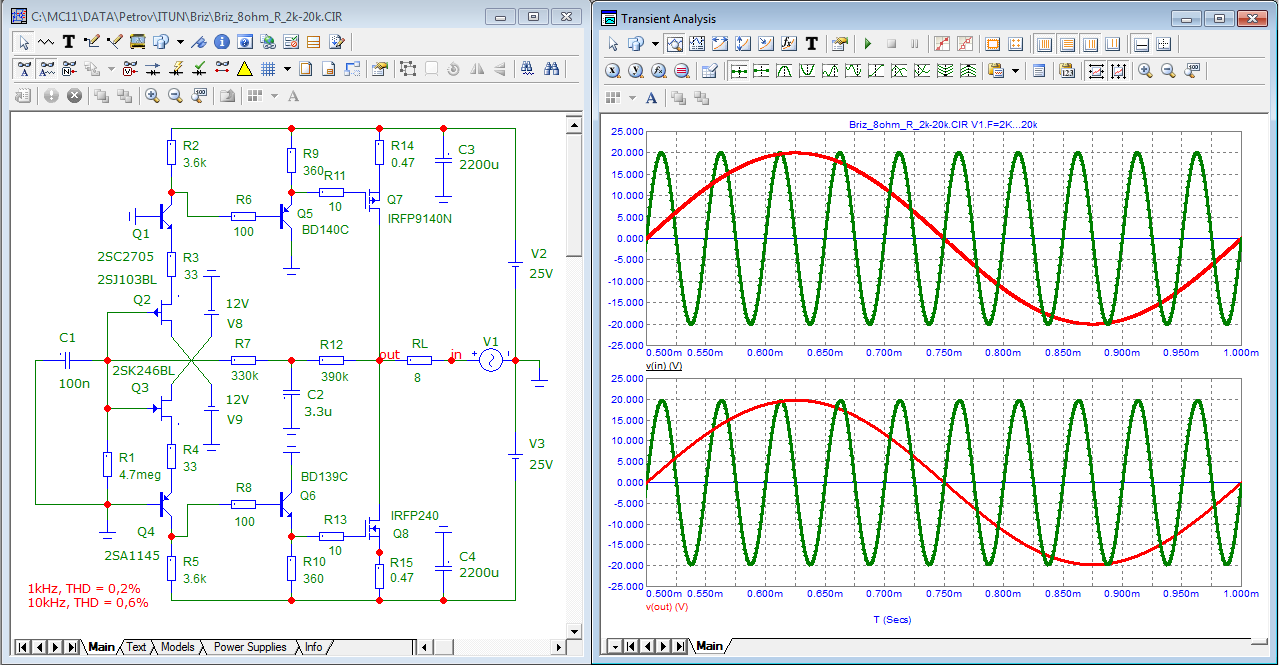The image size is (1279, 665).
Task: Click zoom out in Transient Analysis toolbar
Action: pyautogui.click(x=1168, y=71)
